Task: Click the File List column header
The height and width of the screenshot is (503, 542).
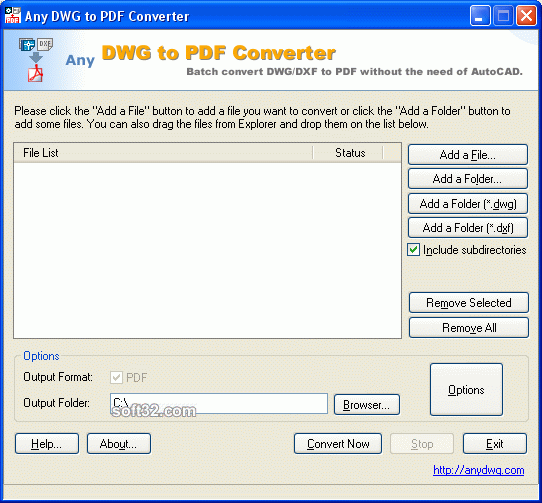Action: [x=163, y=152]
